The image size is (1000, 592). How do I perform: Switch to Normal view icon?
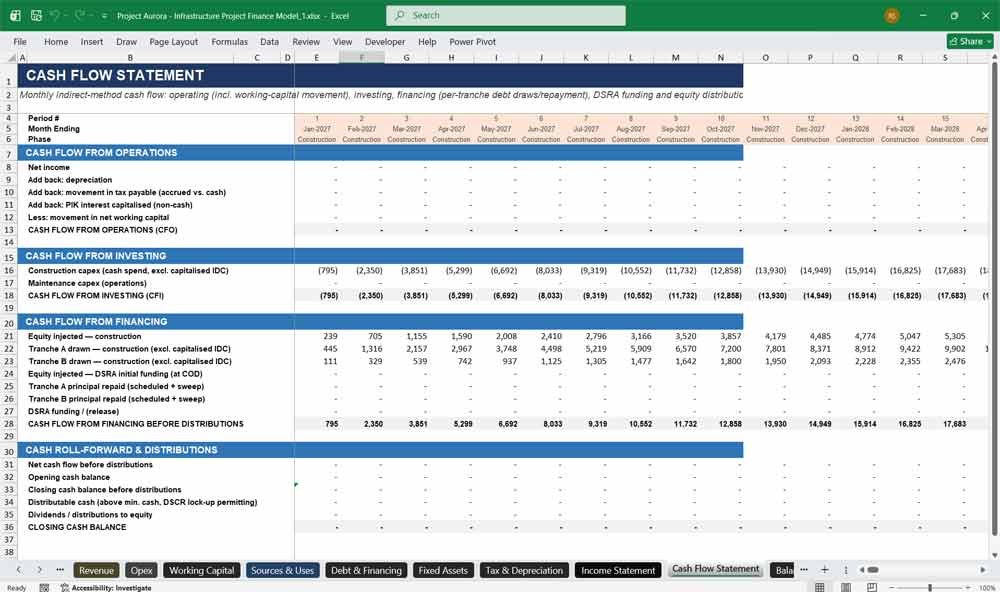820,587
